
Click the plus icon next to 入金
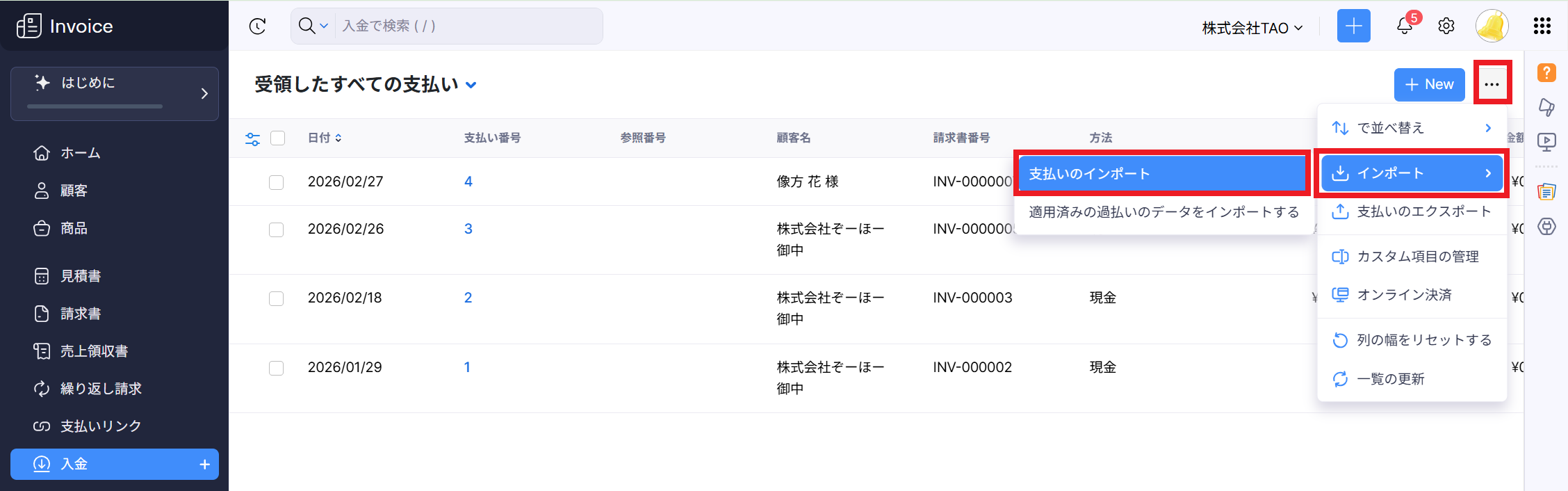tap(204, 465)
